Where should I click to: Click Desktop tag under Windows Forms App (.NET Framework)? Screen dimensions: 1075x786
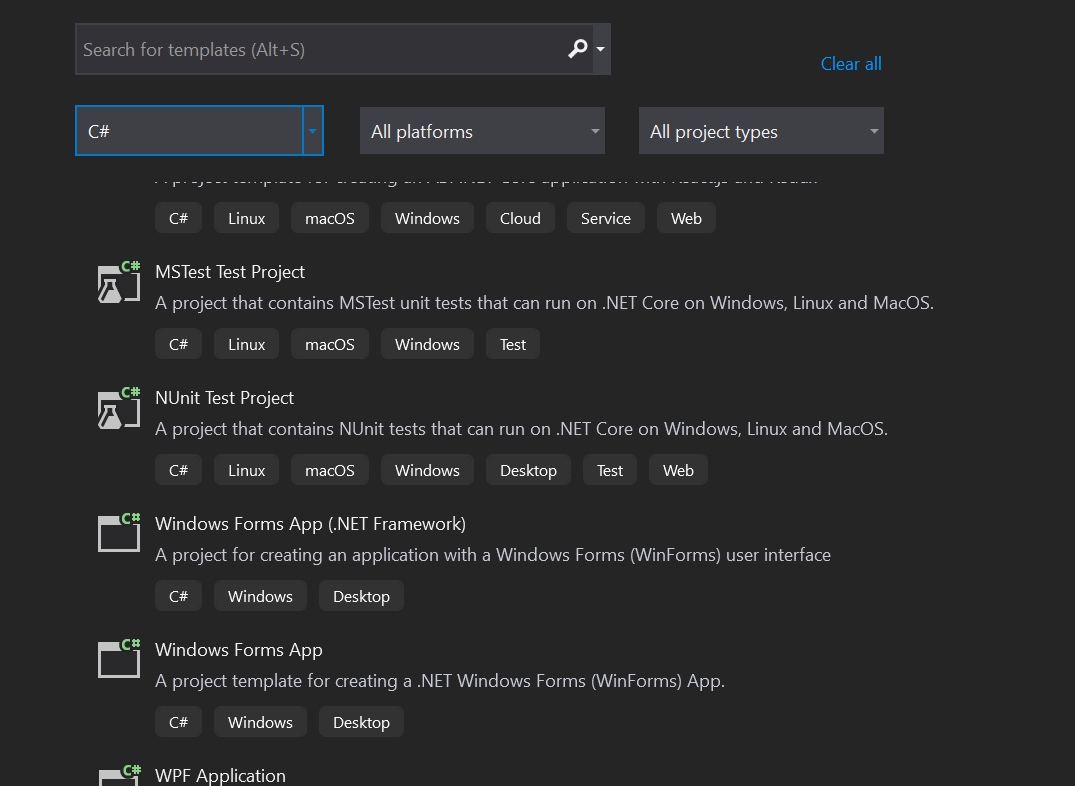coord(361,597)
